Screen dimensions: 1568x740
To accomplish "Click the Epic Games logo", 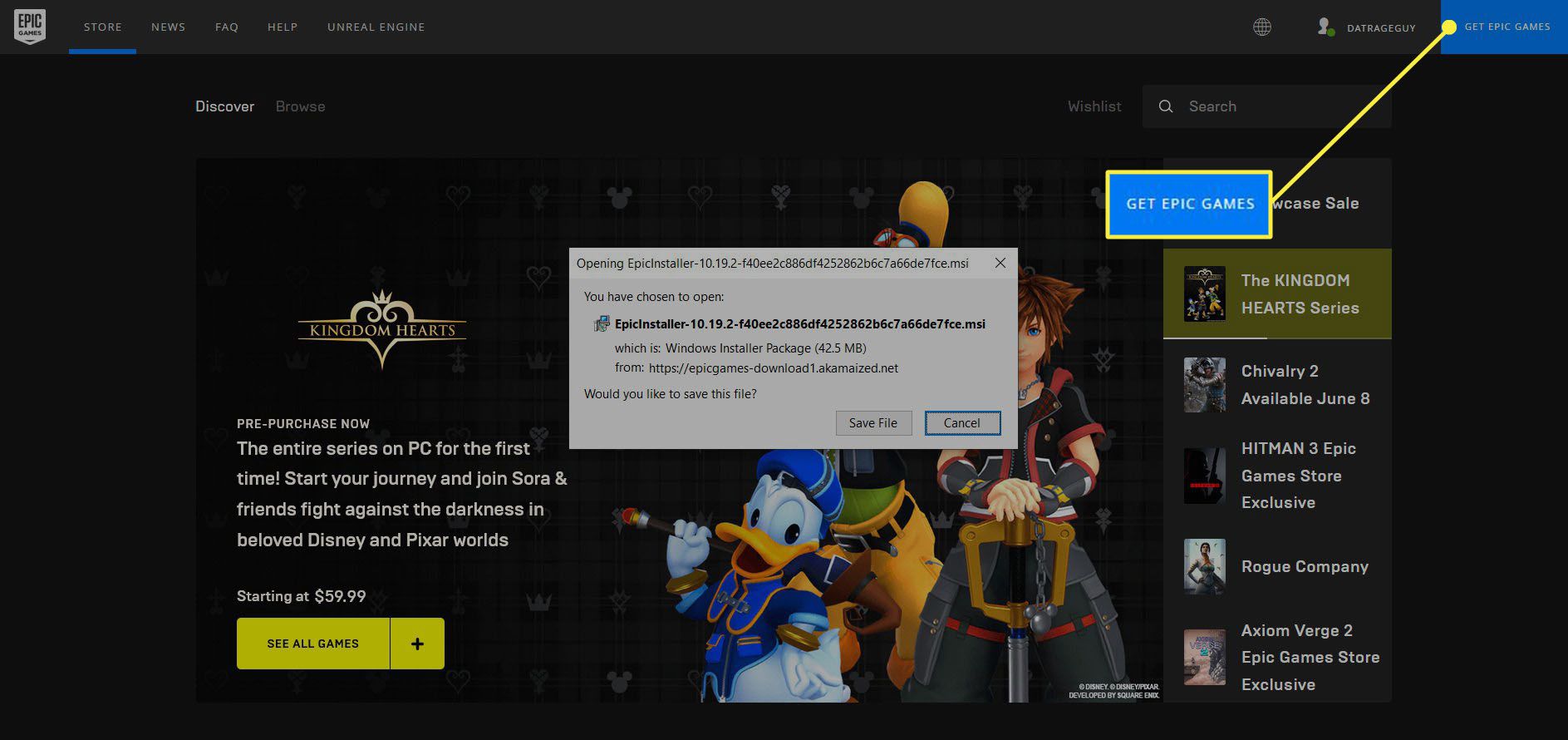I will pos(30,27).
